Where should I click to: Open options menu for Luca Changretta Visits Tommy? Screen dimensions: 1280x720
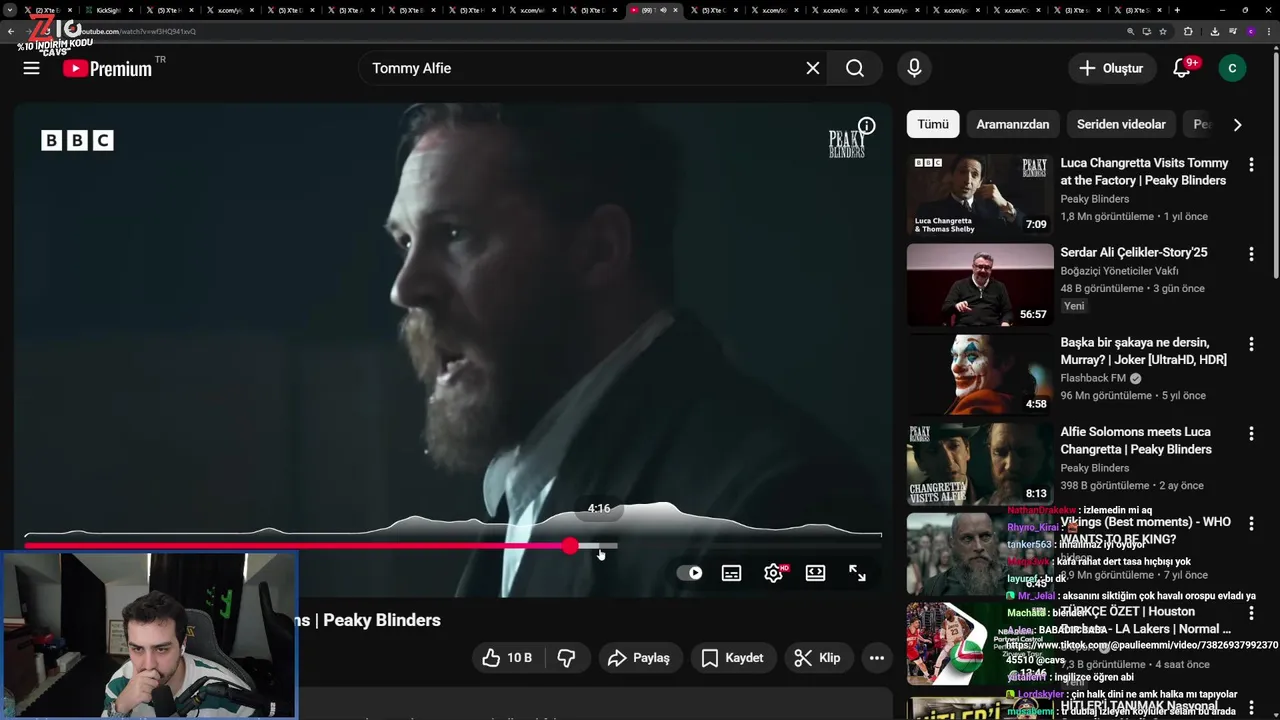[1251, 164]
